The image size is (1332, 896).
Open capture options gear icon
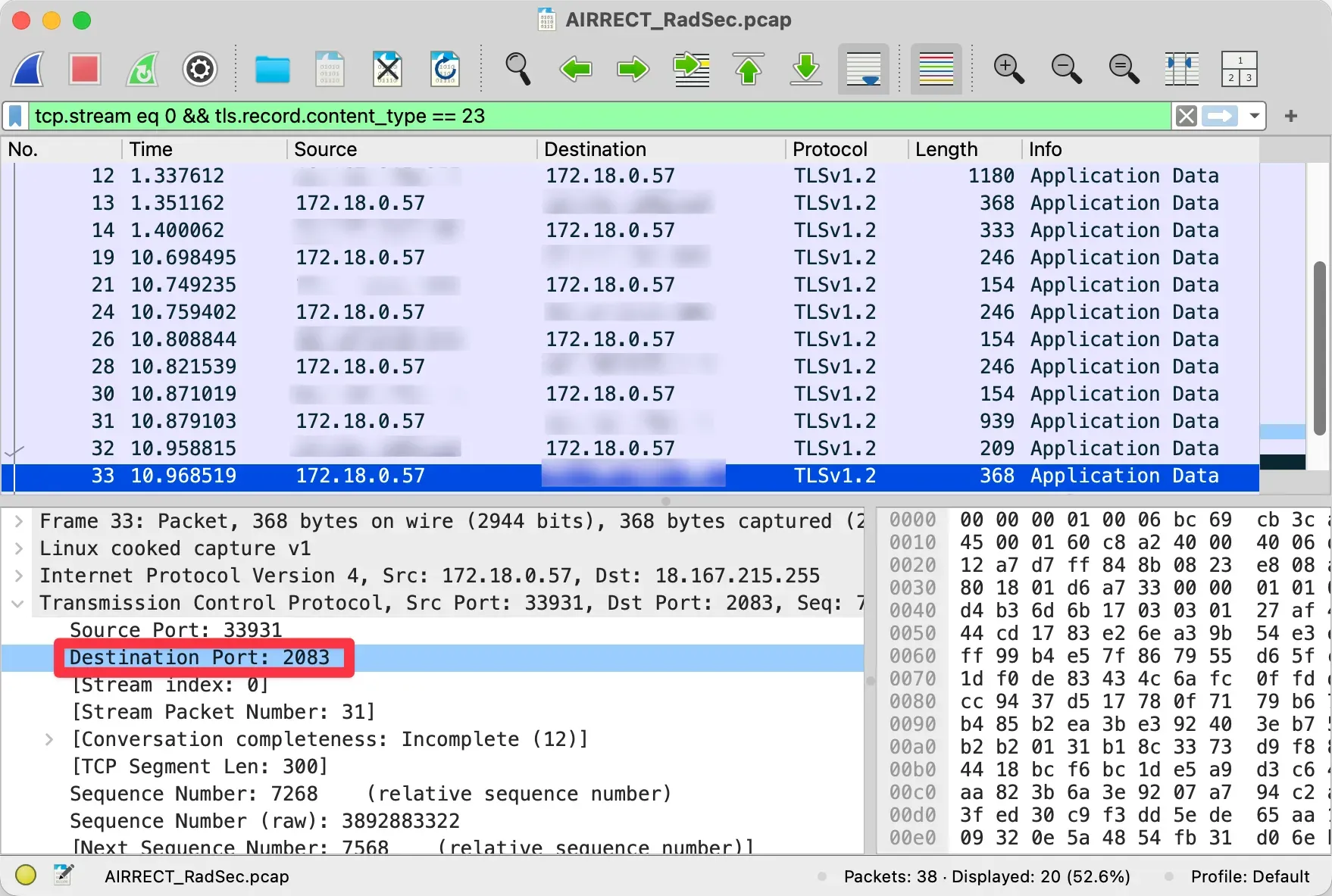(200, 69)
